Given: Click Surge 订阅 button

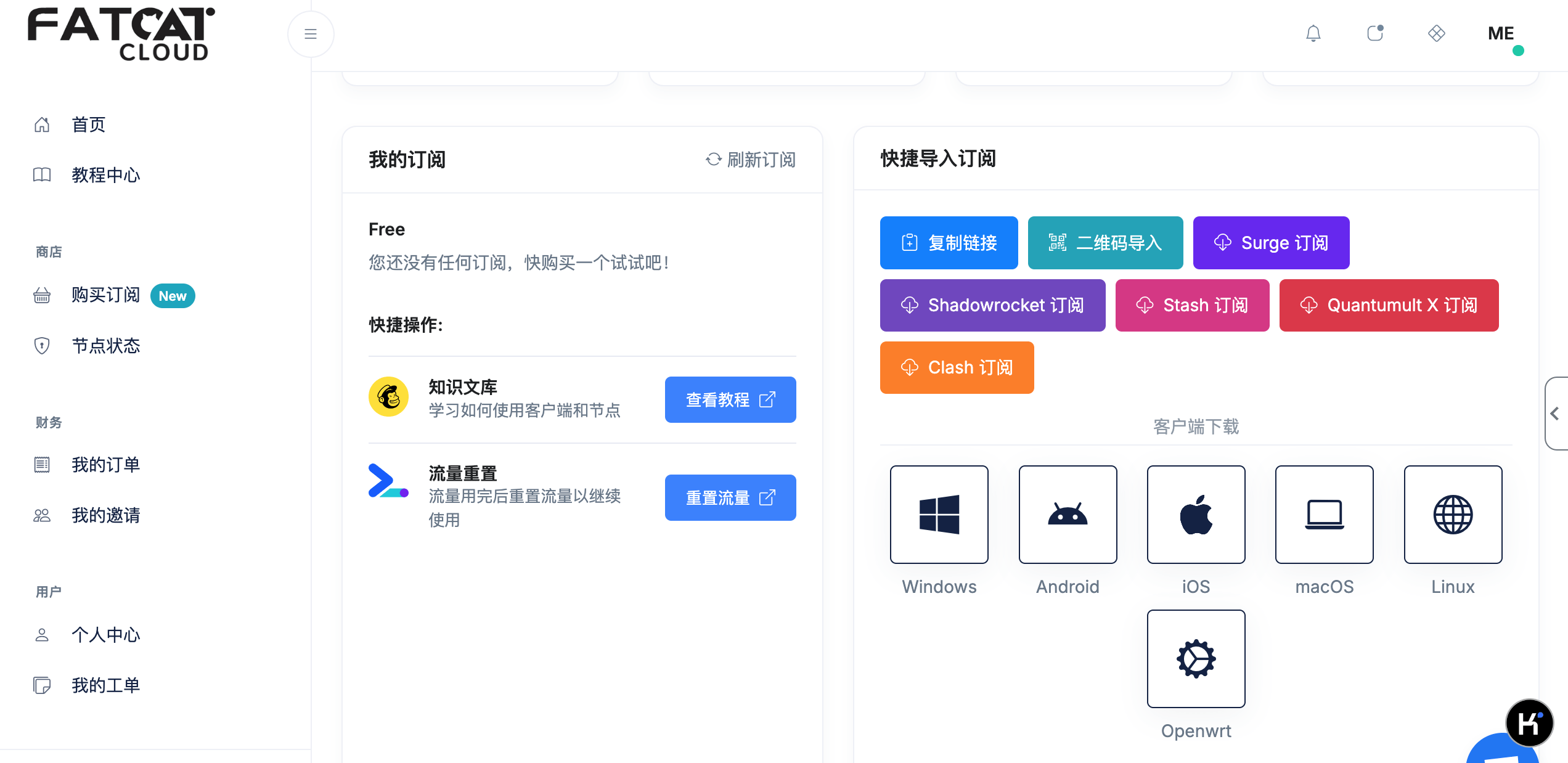Looking at the screenshot, I should (1272, 243).
